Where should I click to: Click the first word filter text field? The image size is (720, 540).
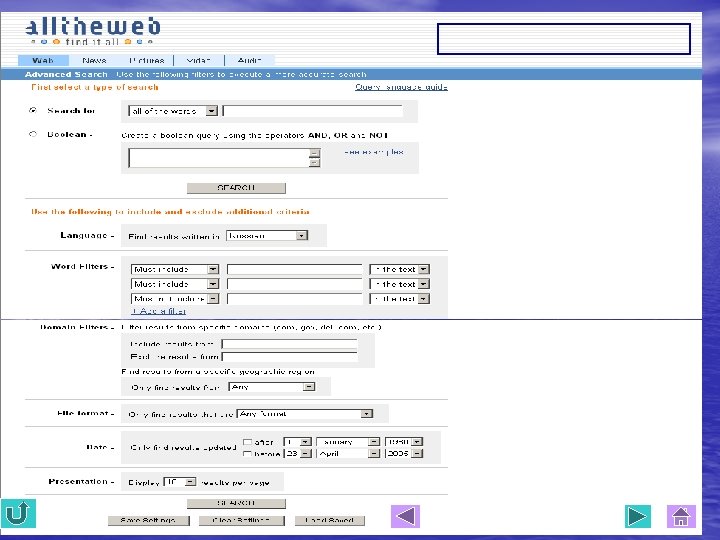tap(294, 270)
